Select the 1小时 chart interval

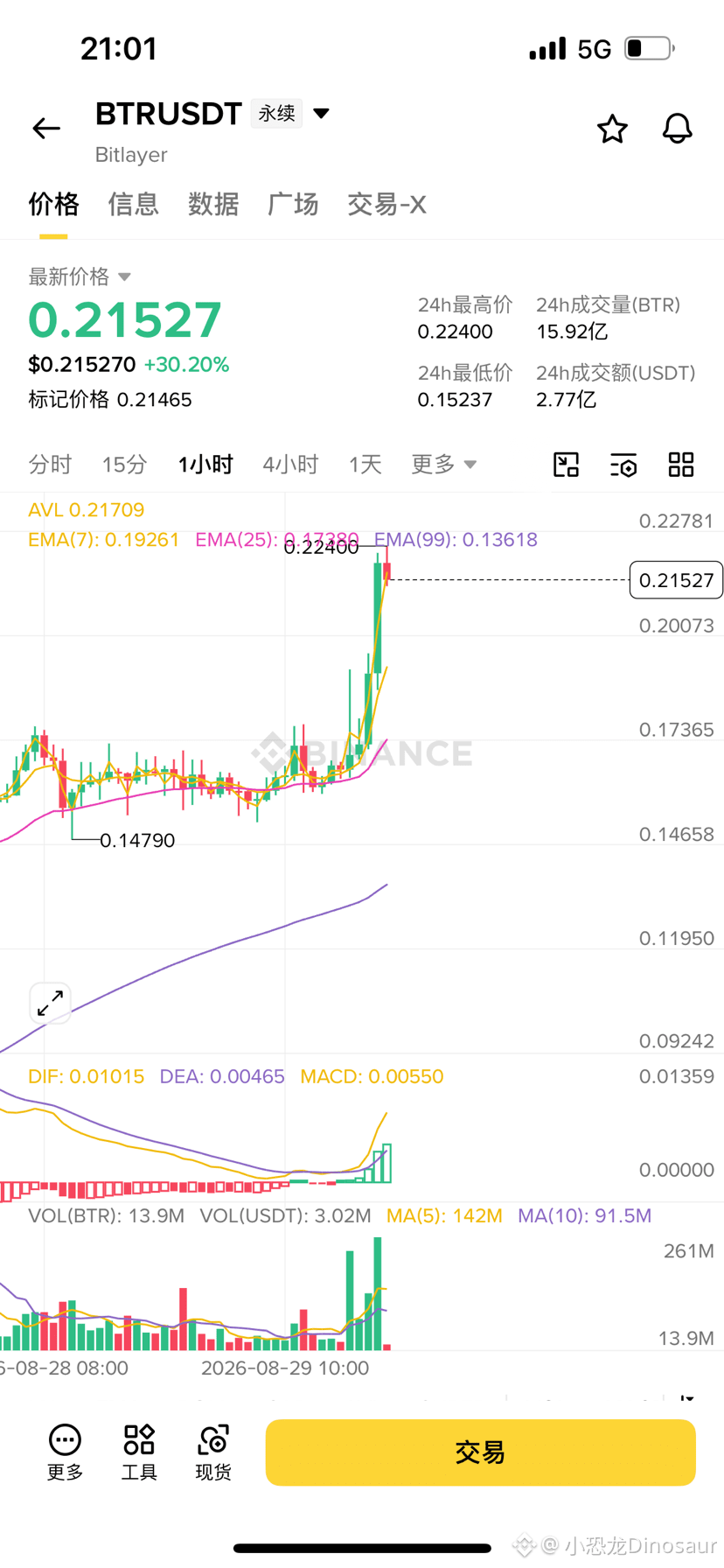tap(205, 464)
